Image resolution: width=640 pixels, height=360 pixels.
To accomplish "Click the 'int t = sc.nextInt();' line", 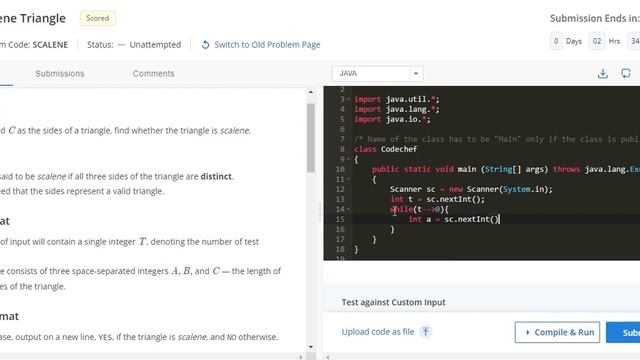I will 437,199.
